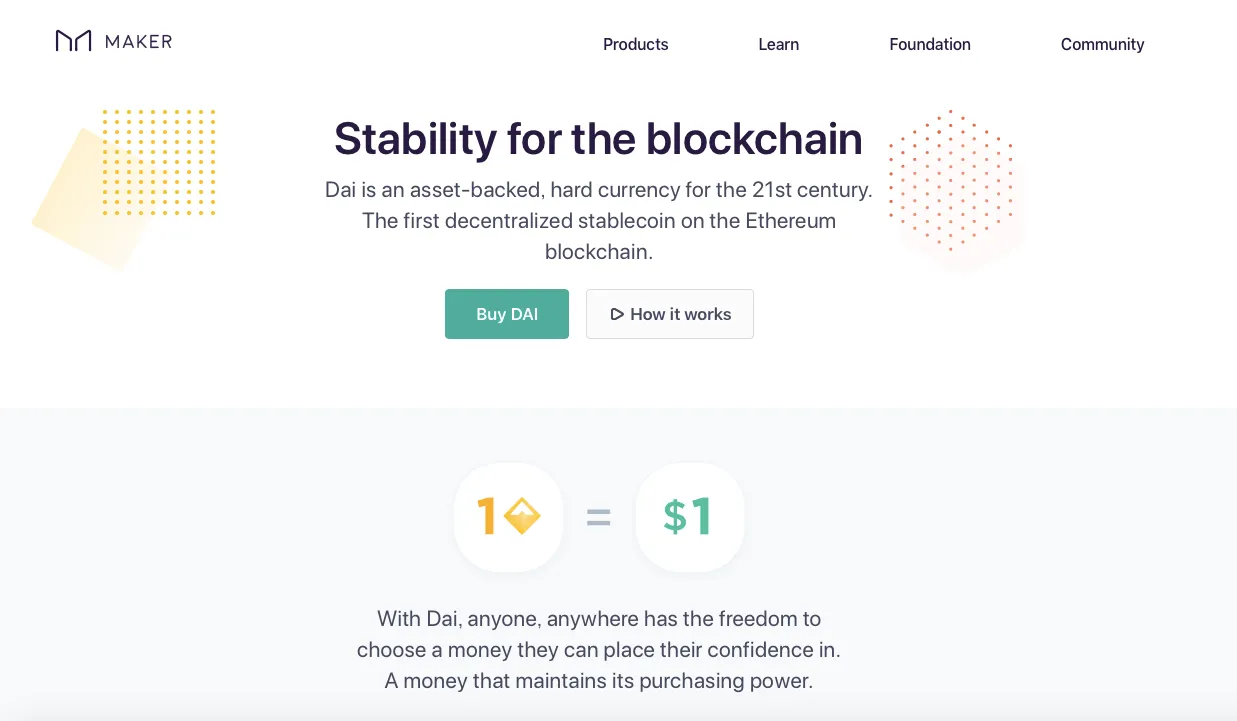Click the yellow dotted pattern decoration
Image resolution: width=1237 pixels, height=721 pixels.
(x=158, y=162)
